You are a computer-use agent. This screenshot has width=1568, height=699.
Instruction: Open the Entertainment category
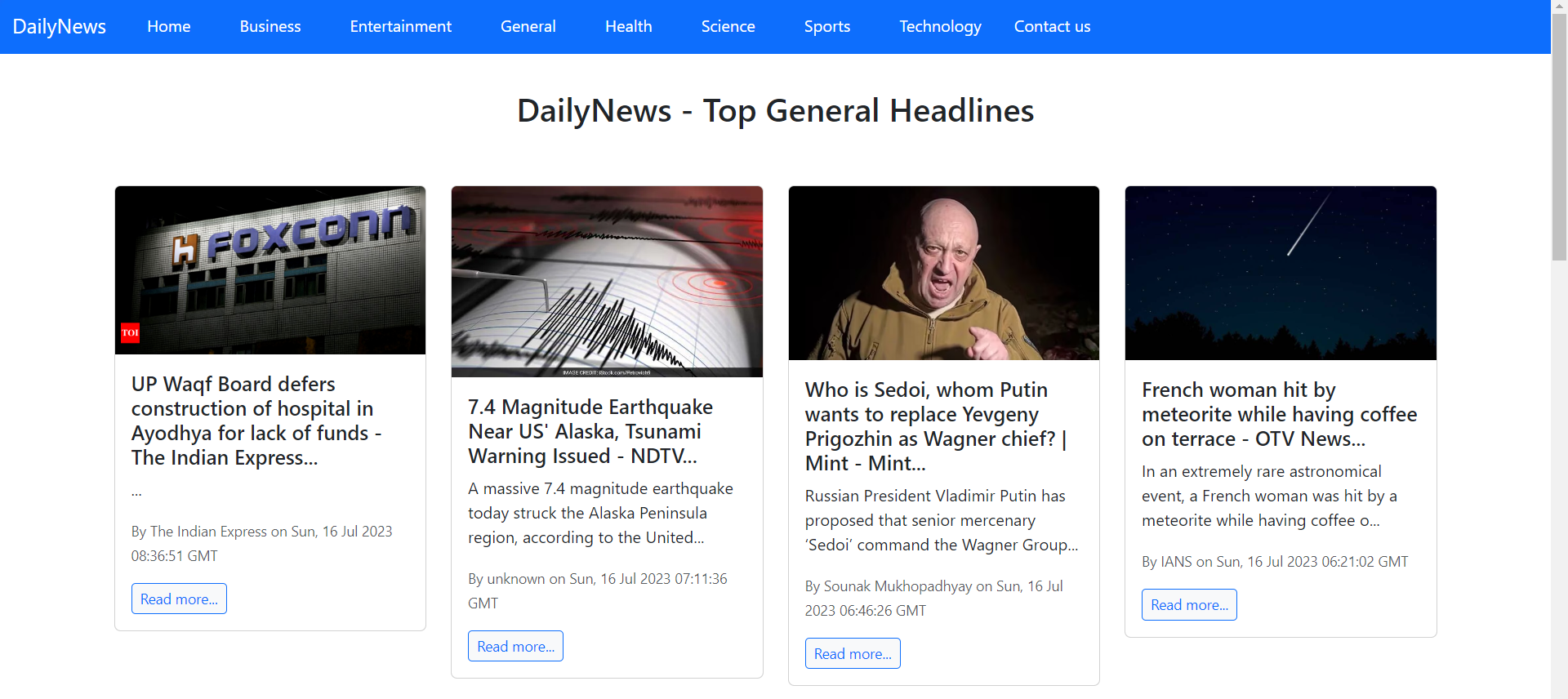(400, 26)
